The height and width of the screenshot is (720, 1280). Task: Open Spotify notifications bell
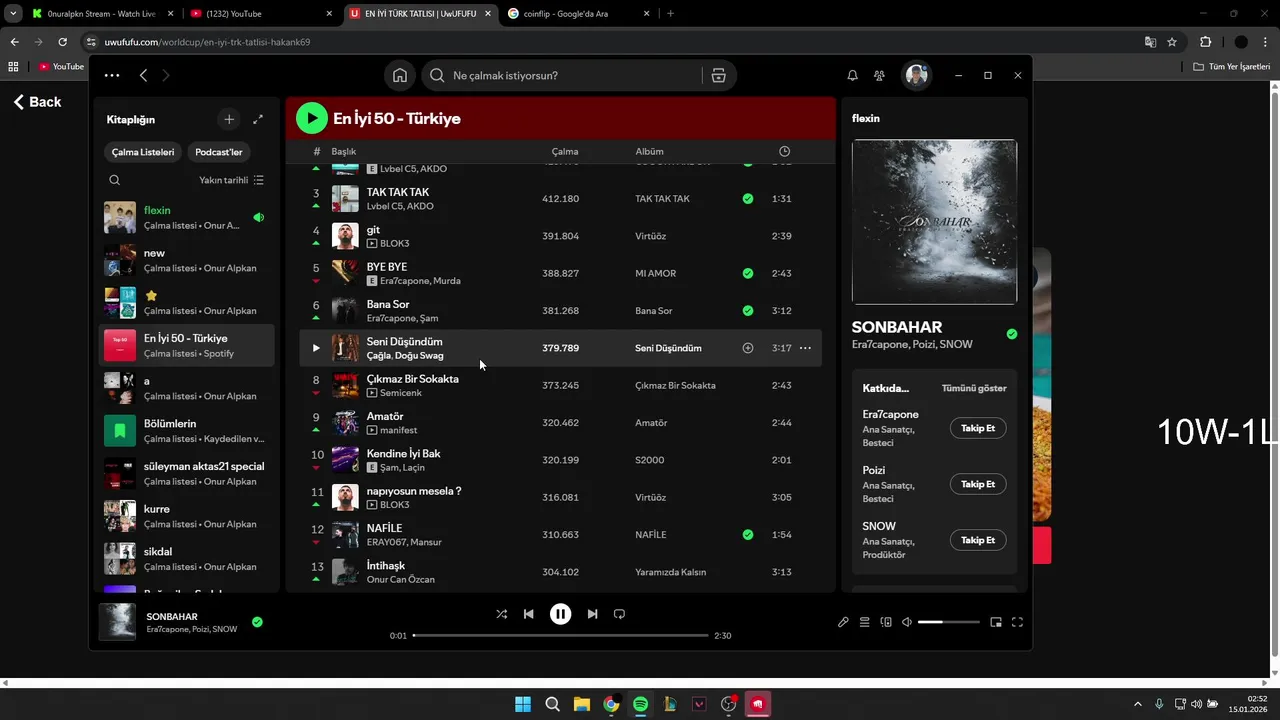pyautogui.click(x=852, y=76)
